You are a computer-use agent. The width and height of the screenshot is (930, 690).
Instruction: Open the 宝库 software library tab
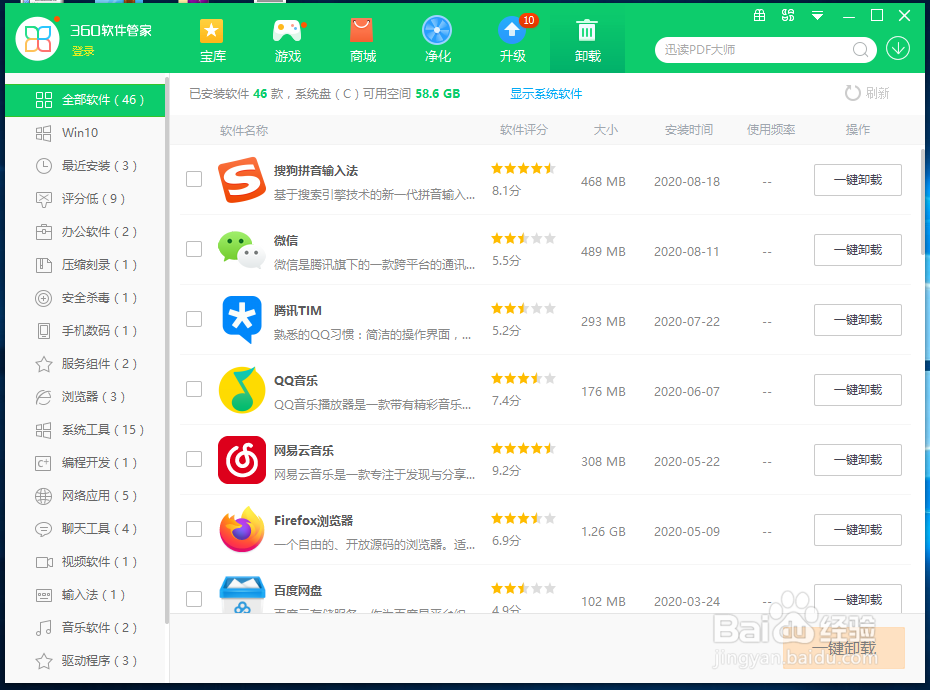(x=212, y=40)
